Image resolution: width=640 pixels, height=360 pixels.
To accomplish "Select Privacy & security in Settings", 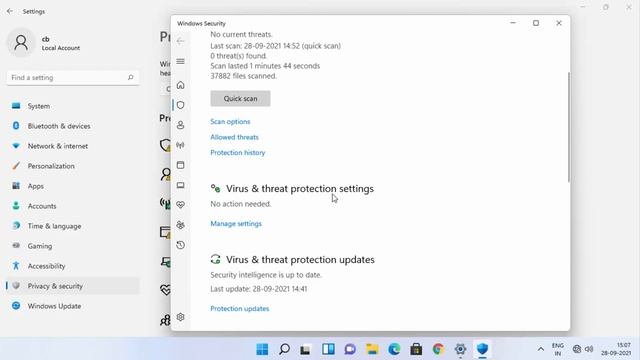I will click(73, 286).
